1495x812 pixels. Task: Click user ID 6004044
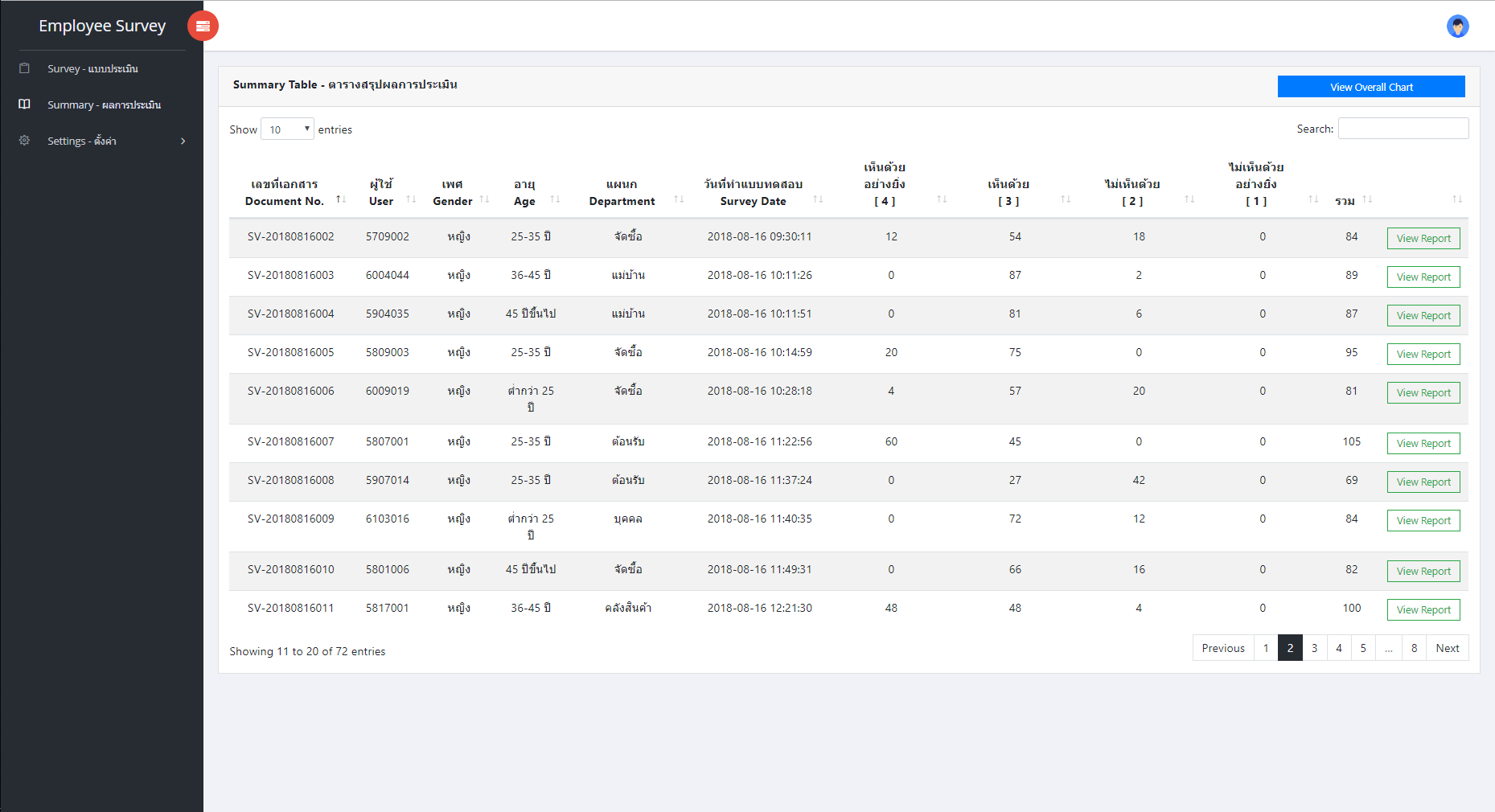[x=388, y=275]
